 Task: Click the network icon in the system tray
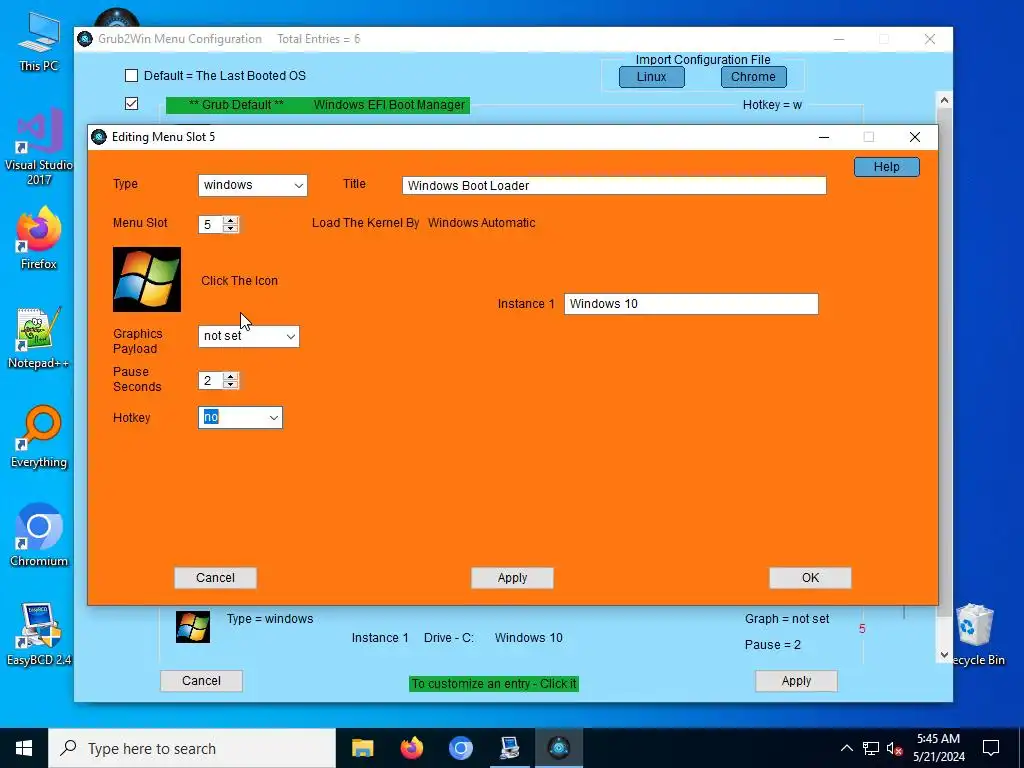871,748
